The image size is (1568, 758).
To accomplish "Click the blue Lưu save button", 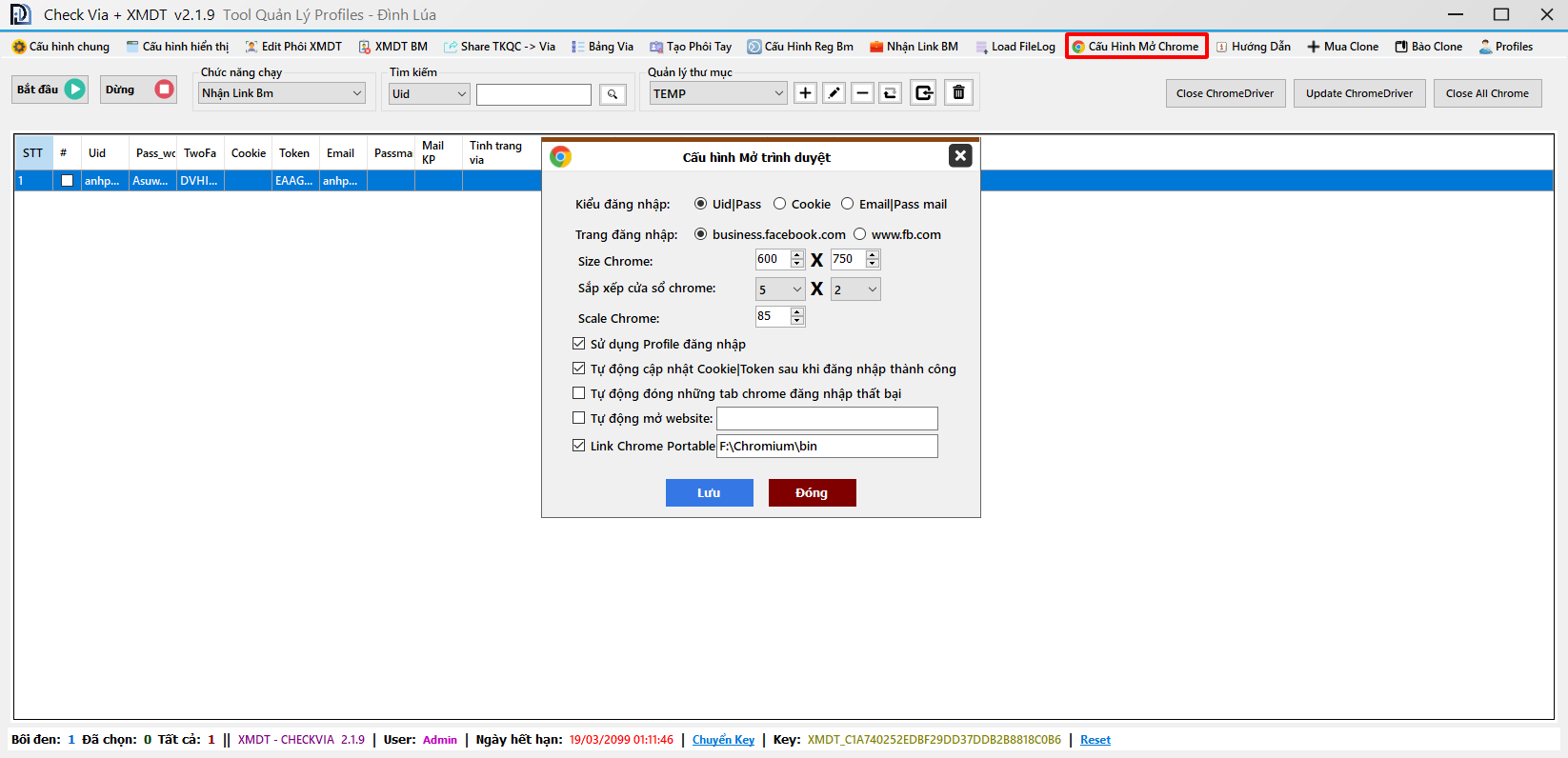I will [x=709, y=492].
